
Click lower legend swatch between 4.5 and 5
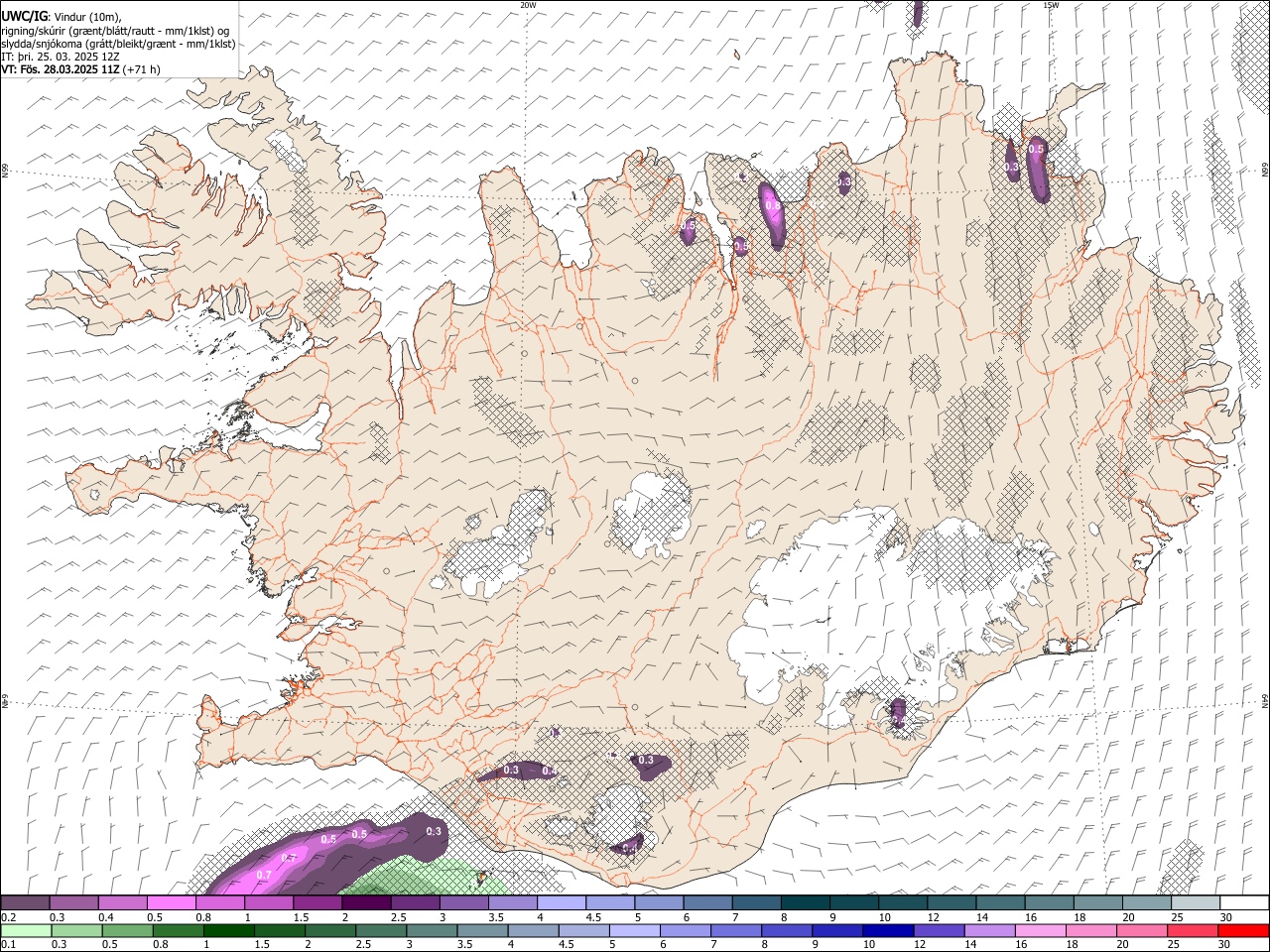click(x=582, y=931)
